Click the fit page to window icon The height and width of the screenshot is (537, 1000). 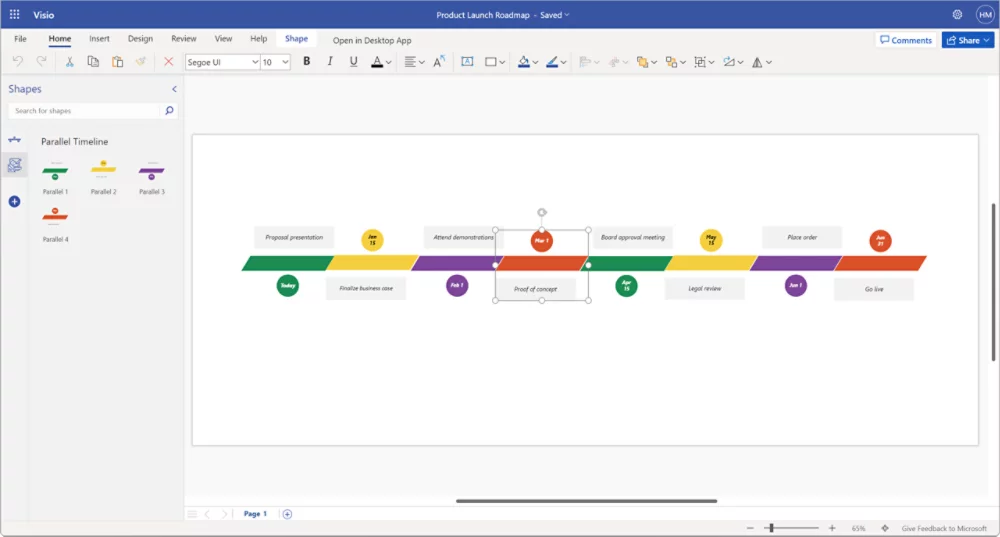tap(885, 528)
